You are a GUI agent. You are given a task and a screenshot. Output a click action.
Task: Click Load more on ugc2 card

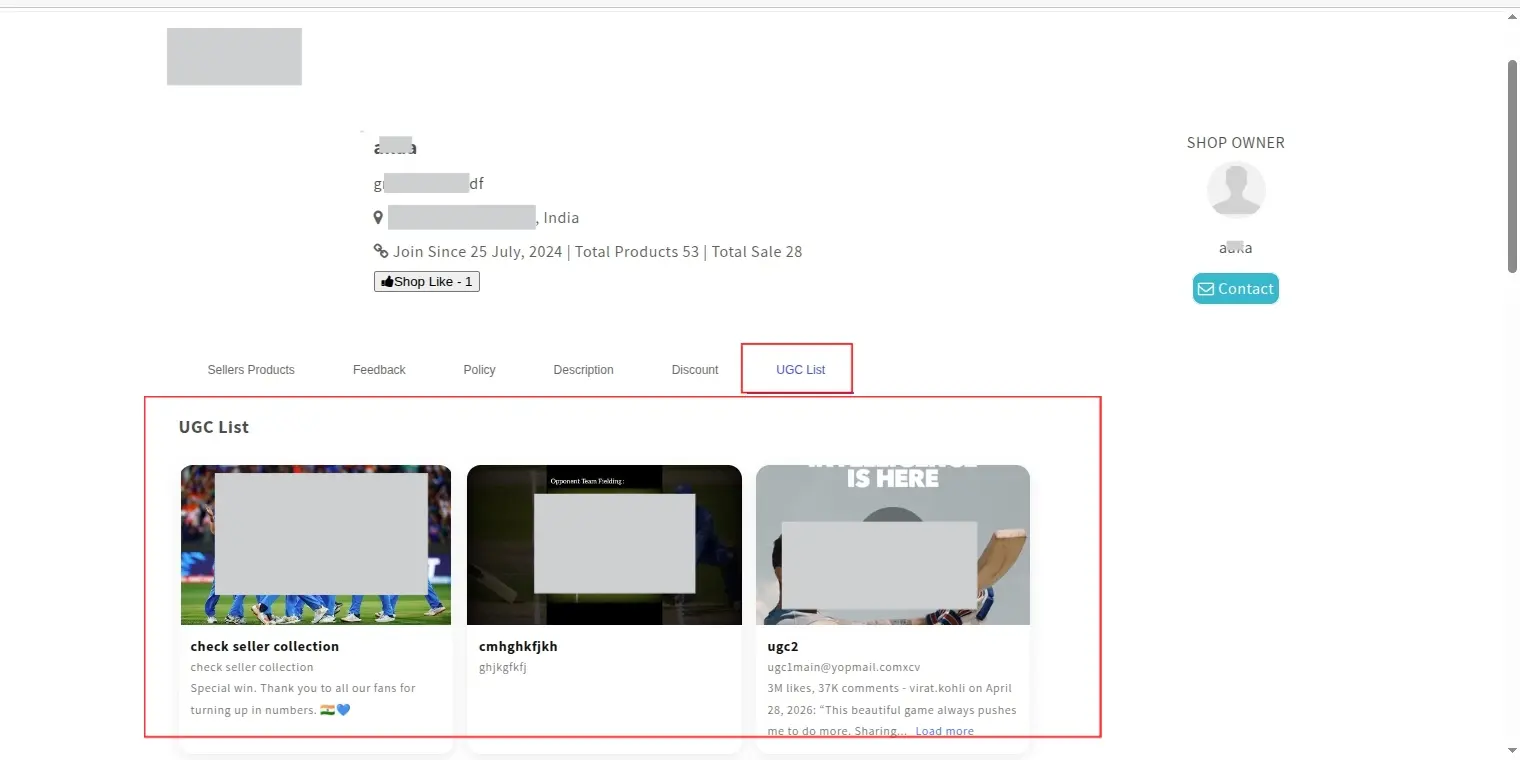pyautogui.click(x=944, y=731)
